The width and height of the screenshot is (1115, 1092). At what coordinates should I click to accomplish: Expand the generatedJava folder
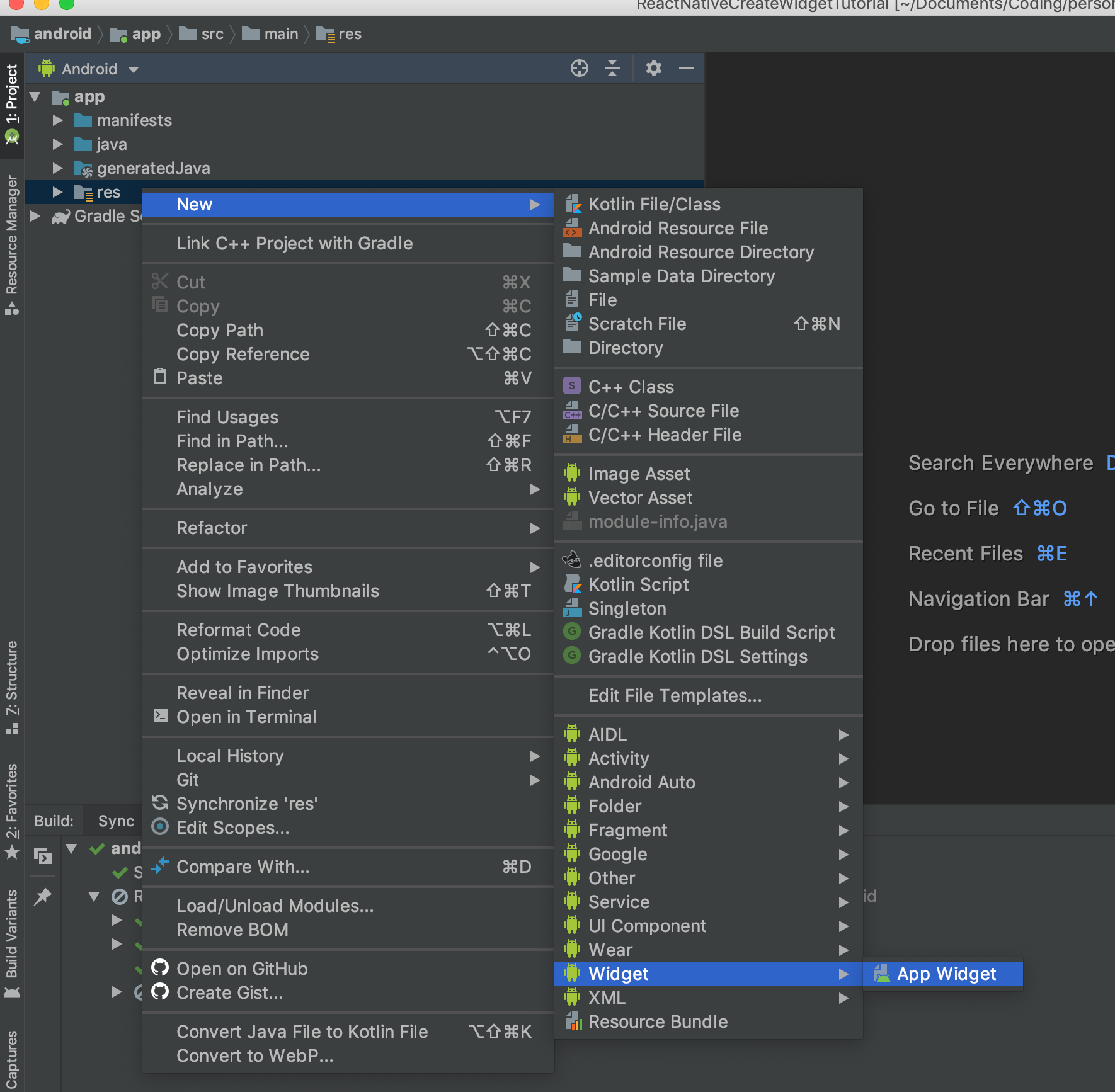pyautogui.click(x=58, y=168)
